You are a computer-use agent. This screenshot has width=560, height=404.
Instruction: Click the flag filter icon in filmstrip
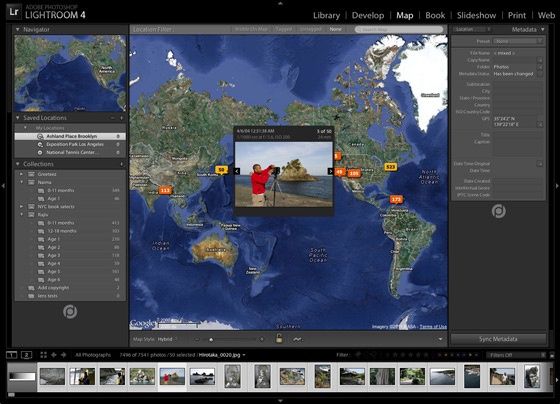[x=359, y=355]
